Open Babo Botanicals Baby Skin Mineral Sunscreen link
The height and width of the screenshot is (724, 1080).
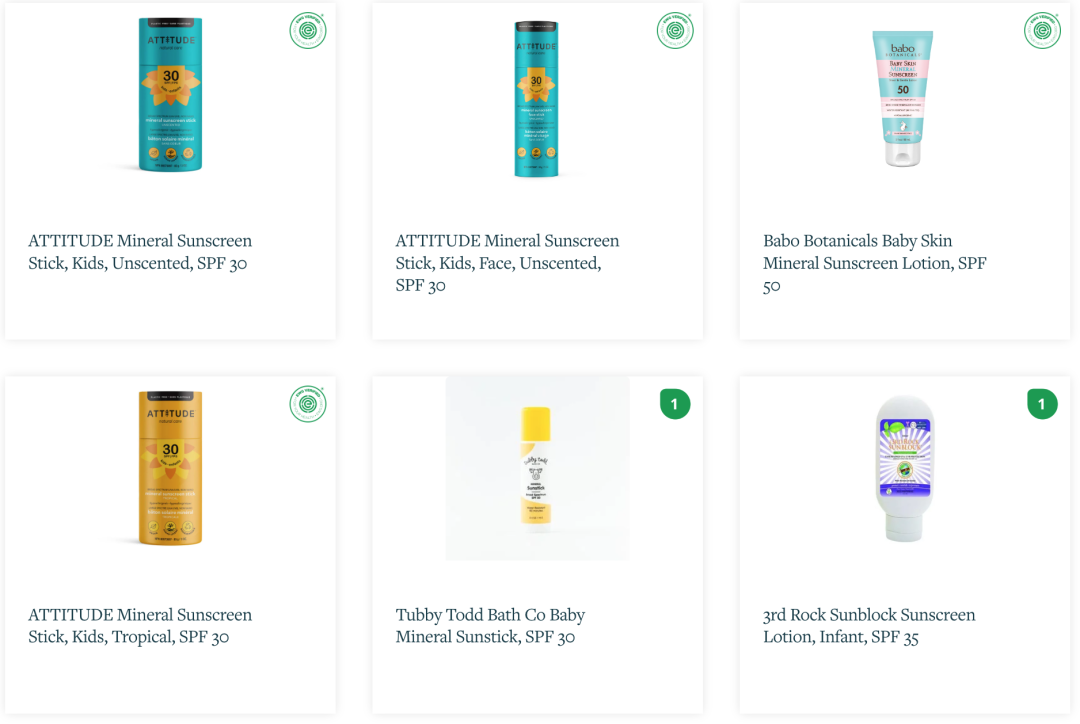click(874, 262)
